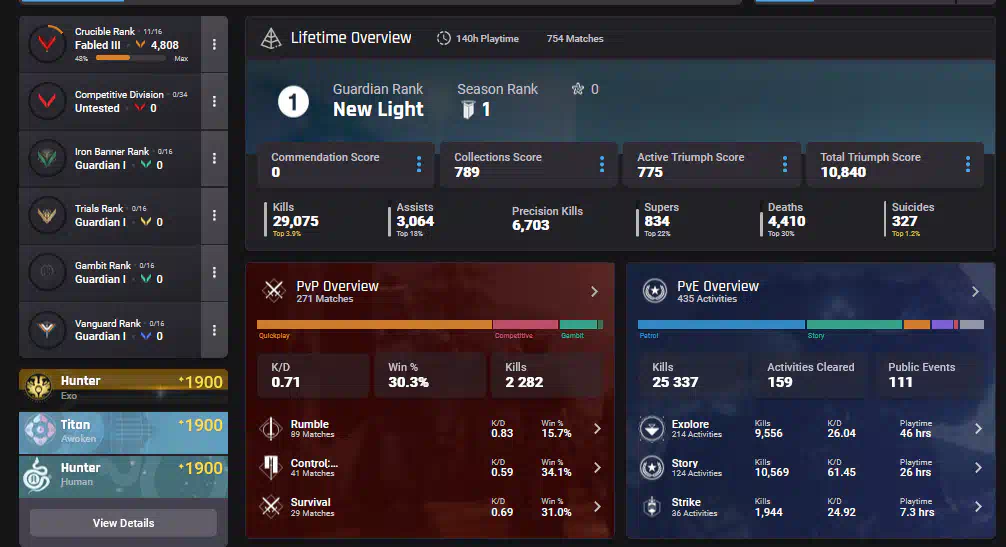Click the Trials Rank emblem icon
Image resolution: width=1006 pixels, height=547 pixels.
point(46,215)
